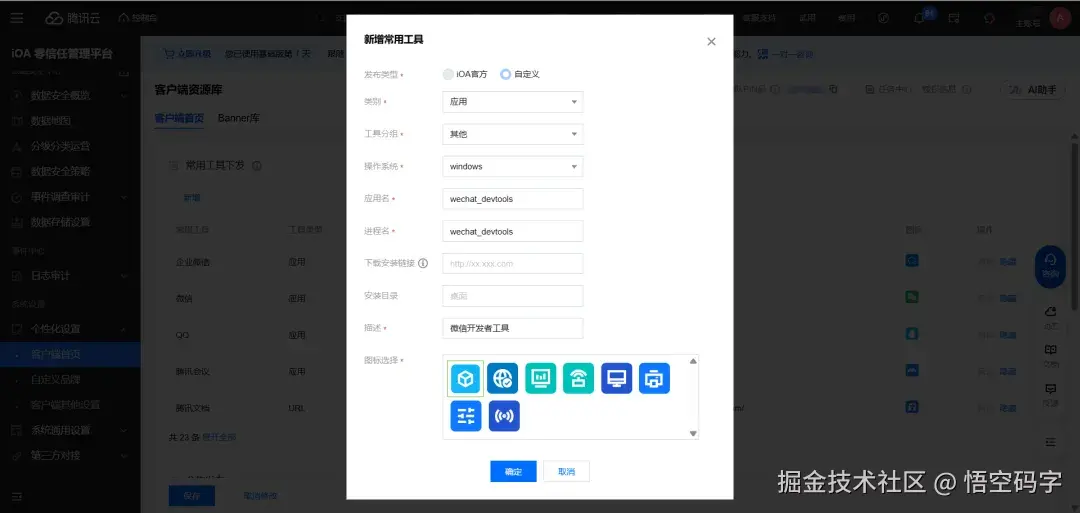The height and width of the screenshot is (513, 1080).
Task: Click the 腾讯会议 row icon
Action: (x=912, y=370)
